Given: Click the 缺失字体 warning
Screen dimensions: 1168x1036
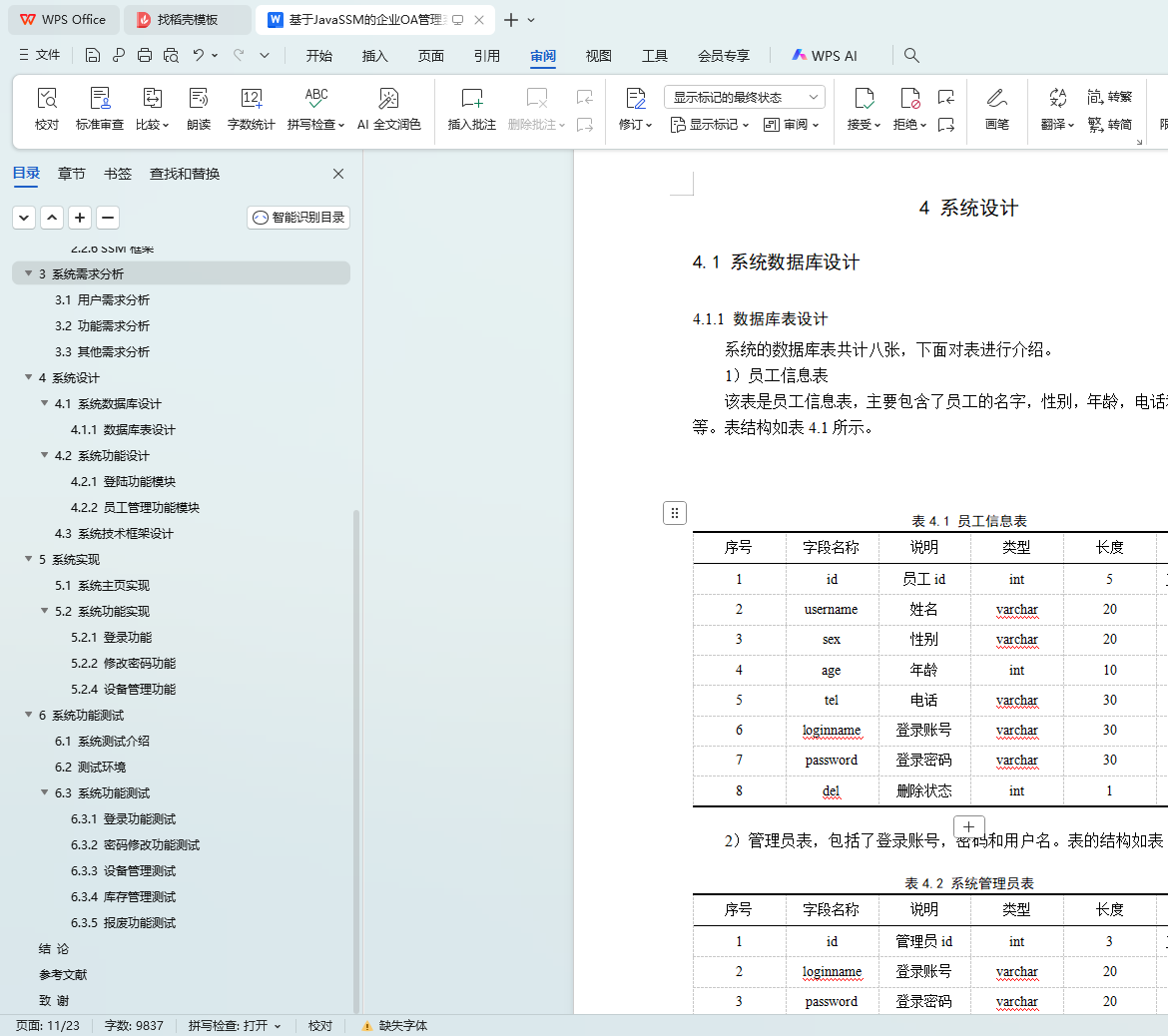Looking at the screenshot, I should (394, 1026).
